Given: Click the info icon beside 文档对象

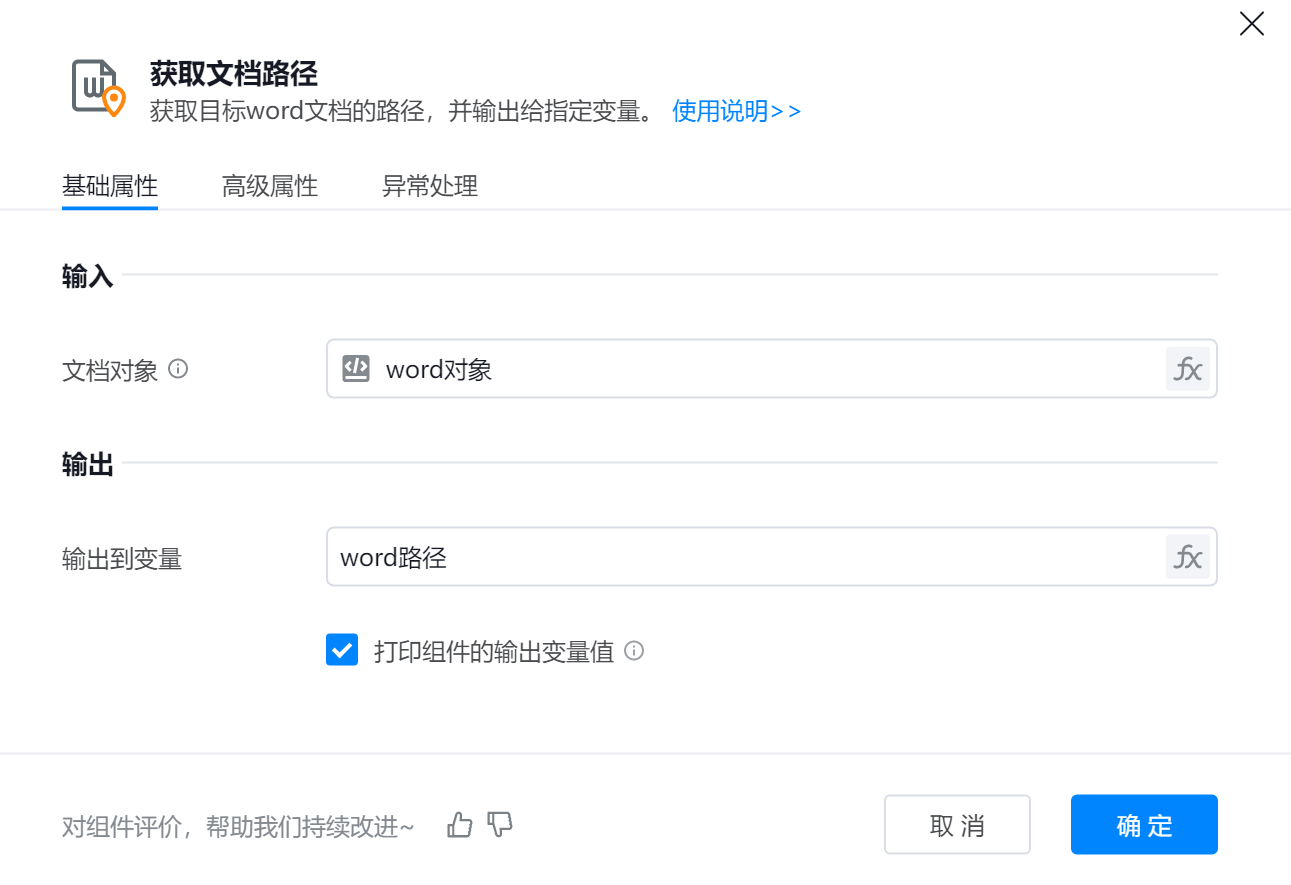Looking at the screenshot, I should (178, 369).
